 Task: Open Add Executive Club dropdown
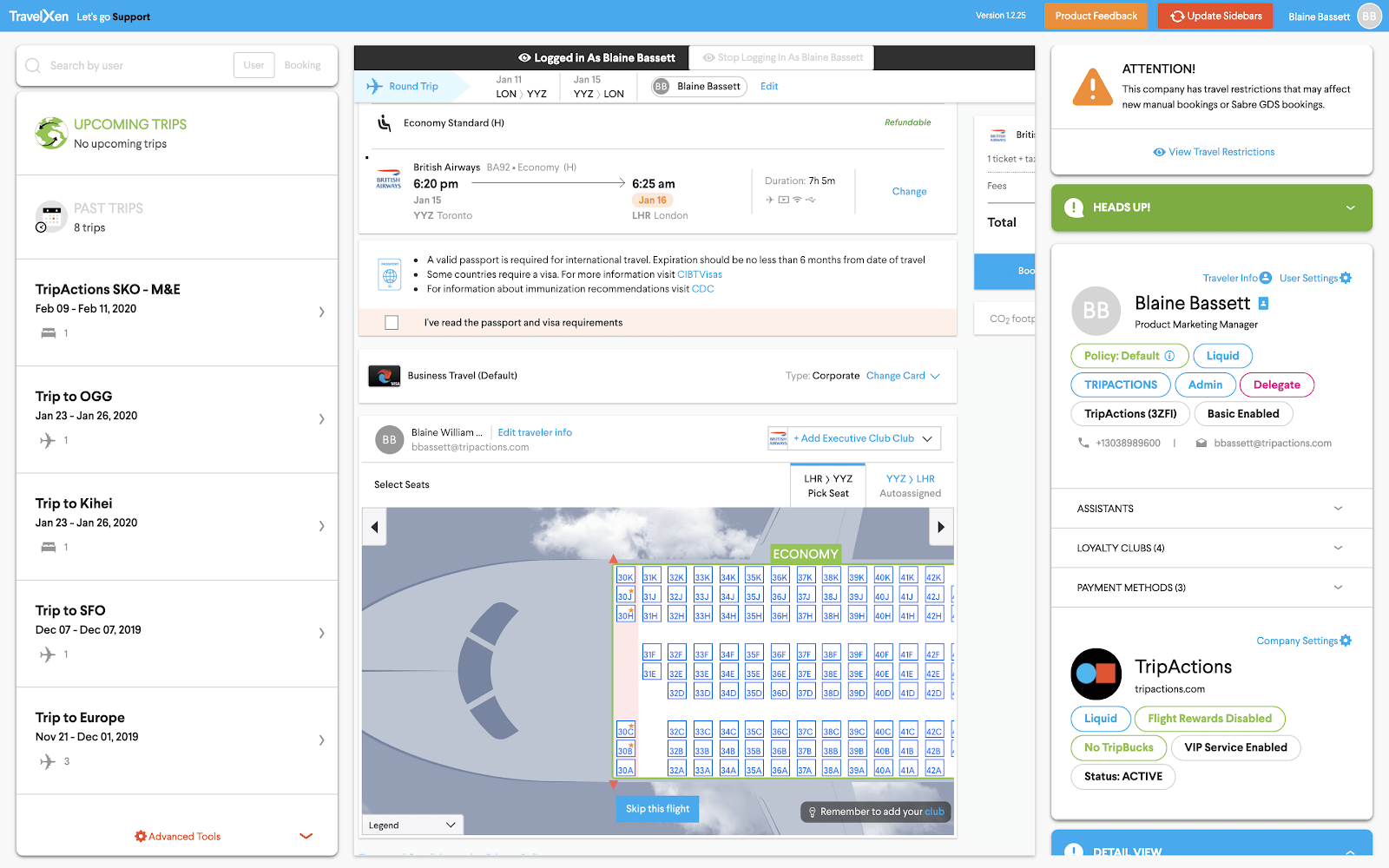click(x=854, y=438)
